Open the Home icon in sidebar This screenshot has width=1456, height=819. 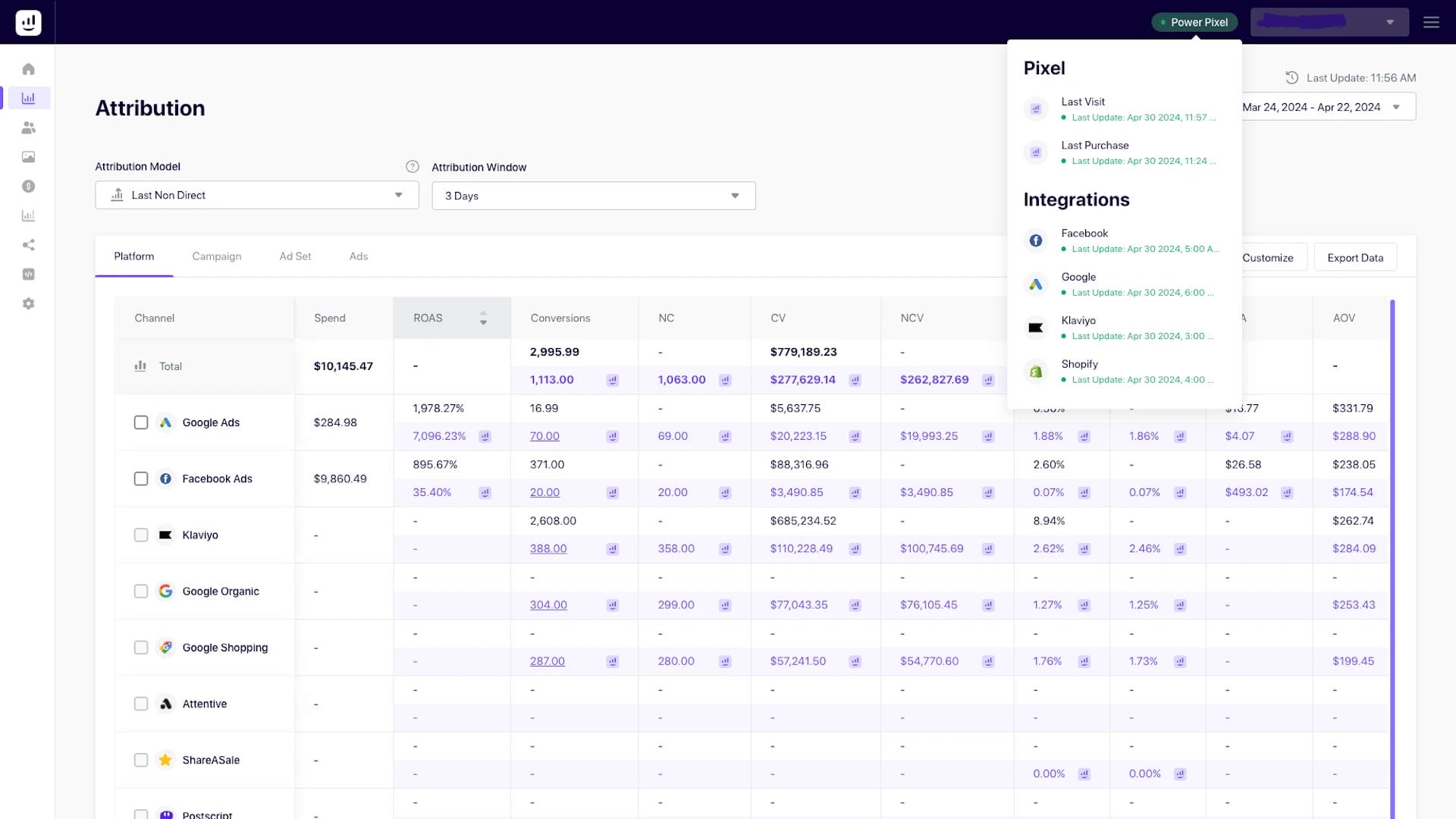(x=28, y=69)
